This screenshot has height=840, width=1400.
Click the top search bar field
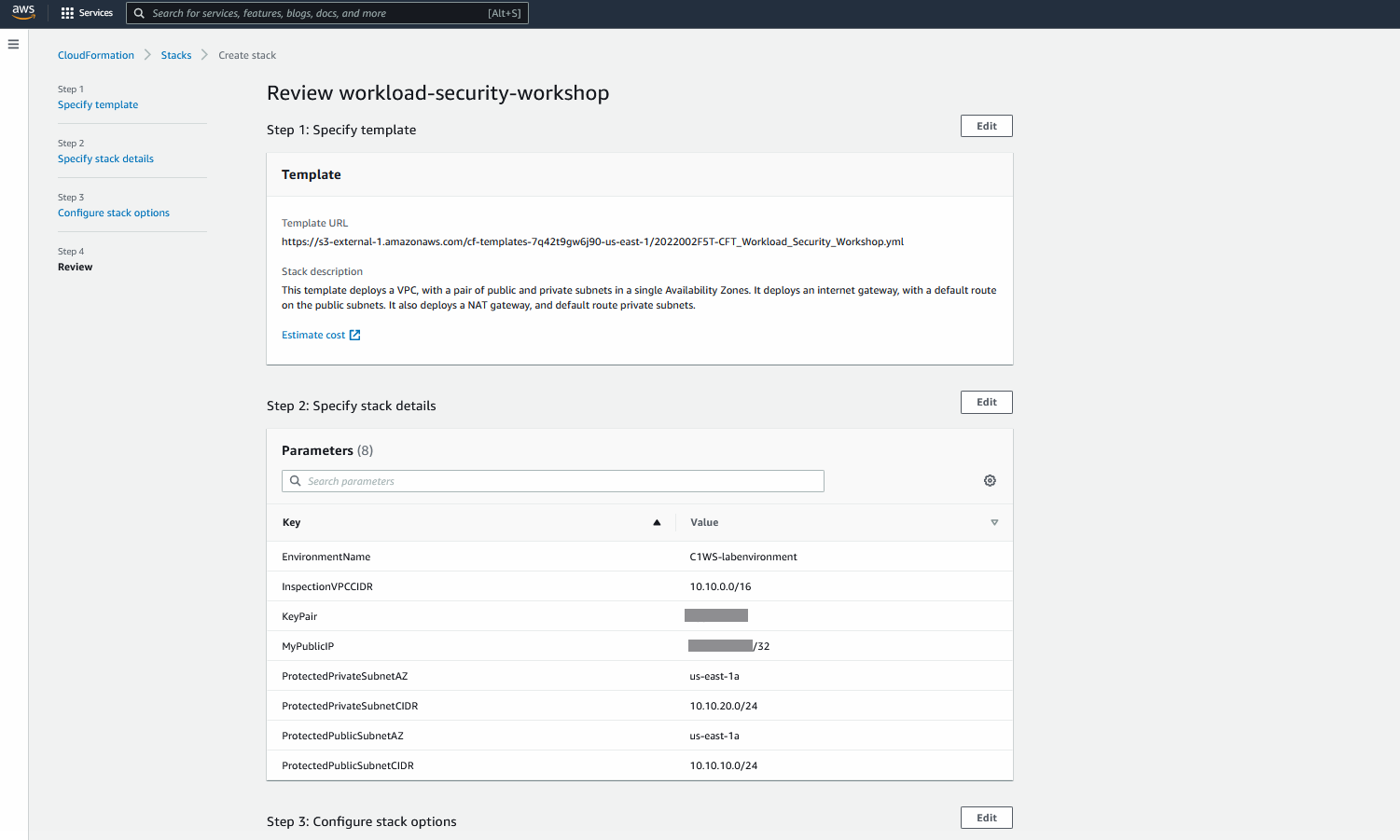(x=327, y=13)
